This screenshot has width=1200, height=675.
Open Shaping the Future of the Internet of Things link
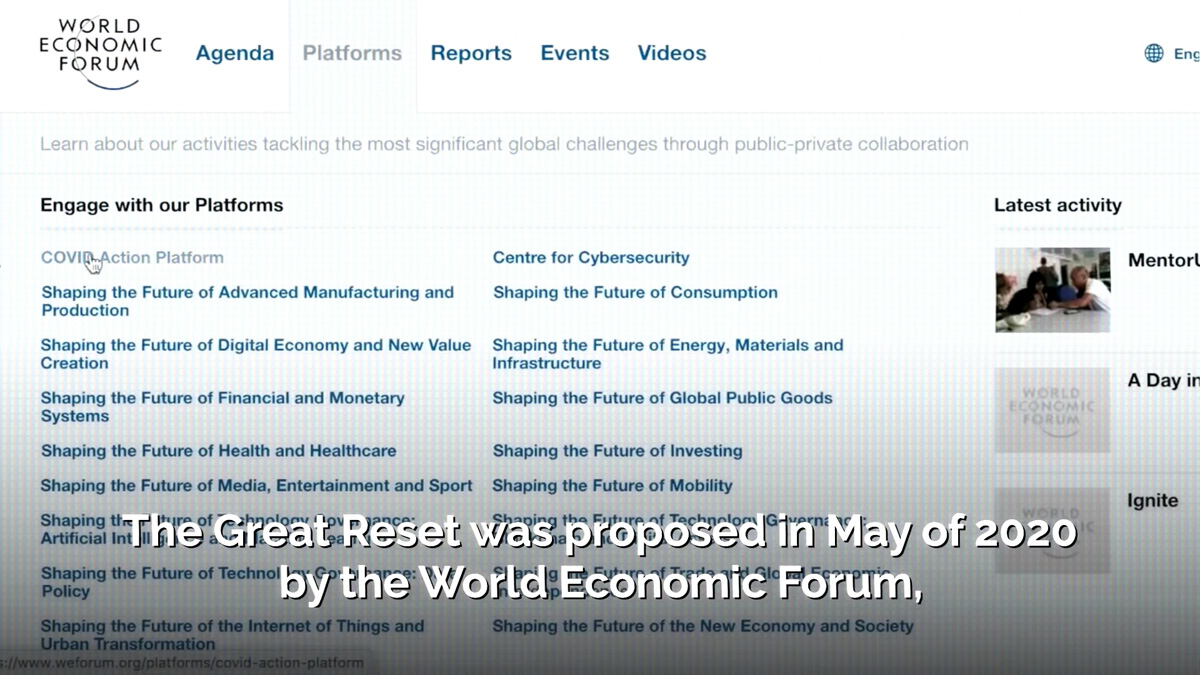click(232, 635)
